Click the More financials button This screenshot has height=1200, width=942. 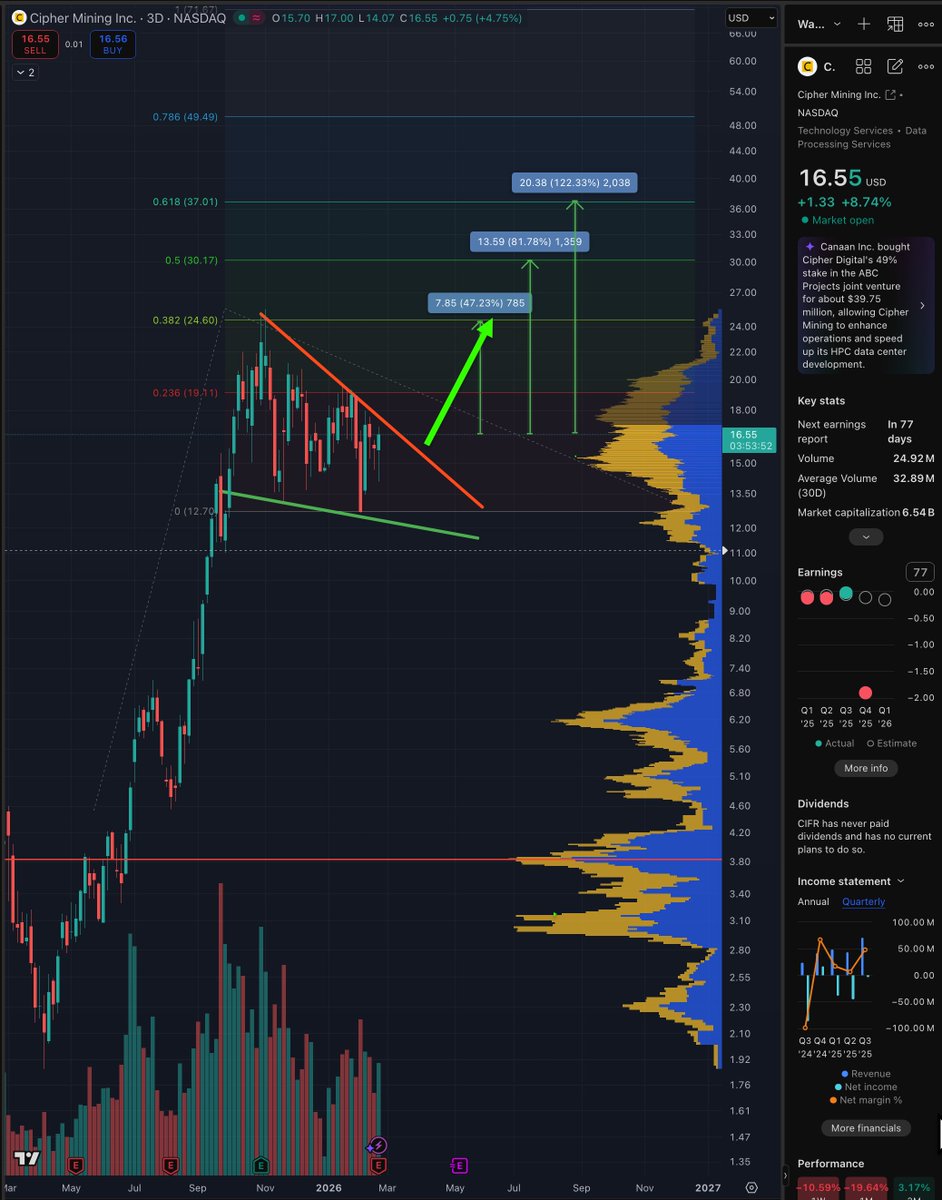[x=865, y=1128]
